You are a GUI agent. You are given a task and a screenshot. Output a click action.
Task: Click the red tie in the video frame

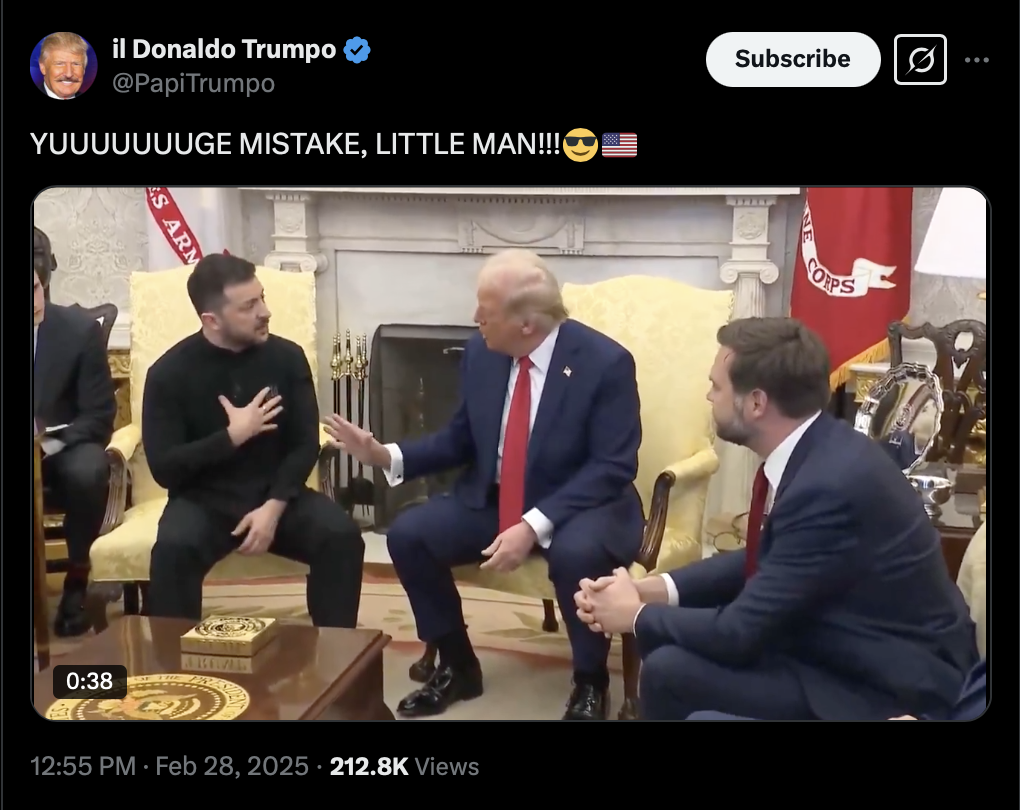click(515, 442)
